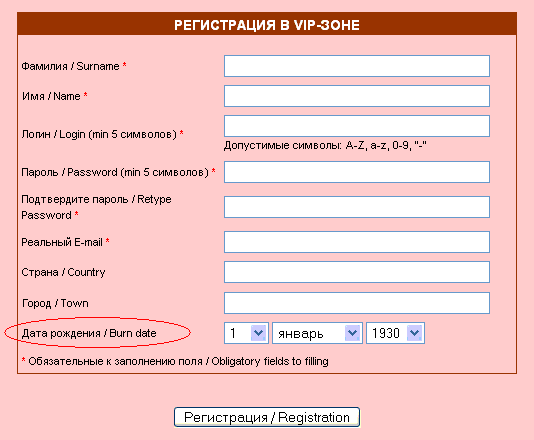Expand the month dropdown showing январь
534x440 pixels.
point(317,333)
